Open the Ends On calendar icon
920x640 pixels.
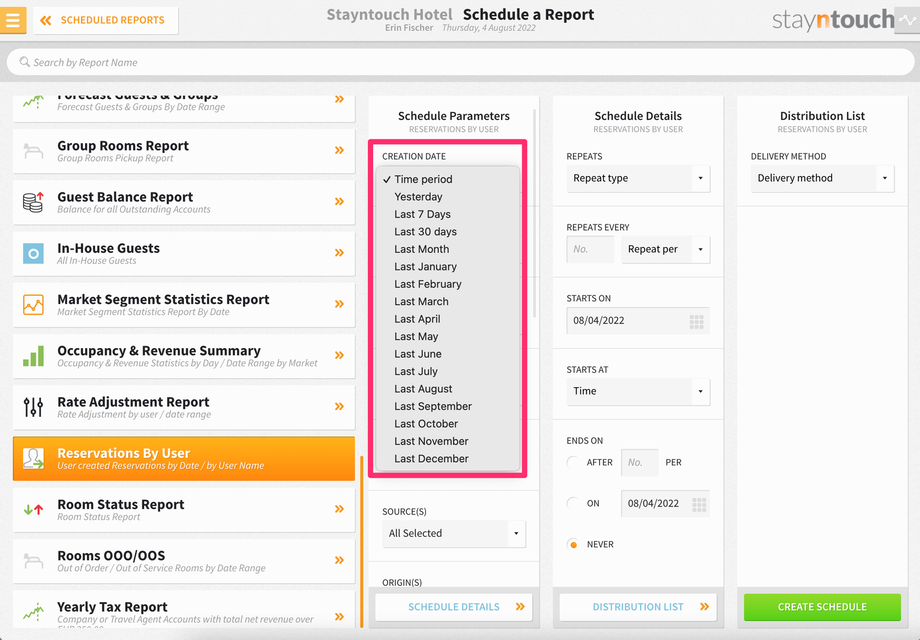(699, 504)
